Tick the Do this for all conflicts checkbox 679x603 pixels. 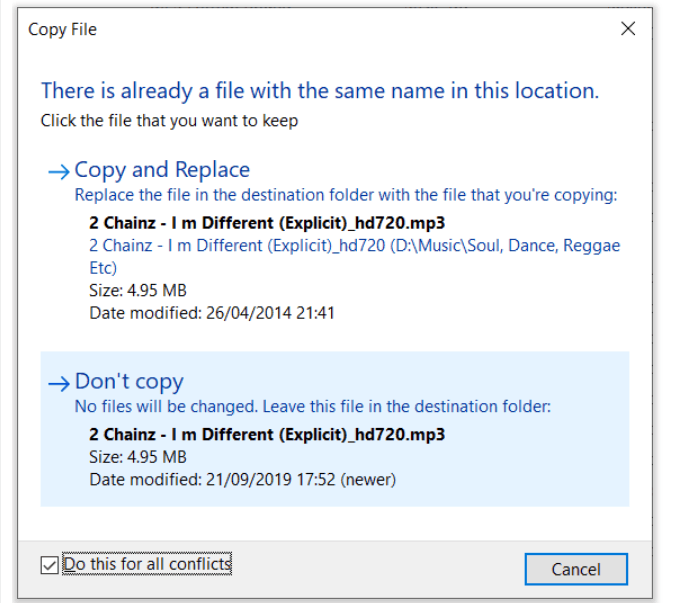click(x=49, y=565)
